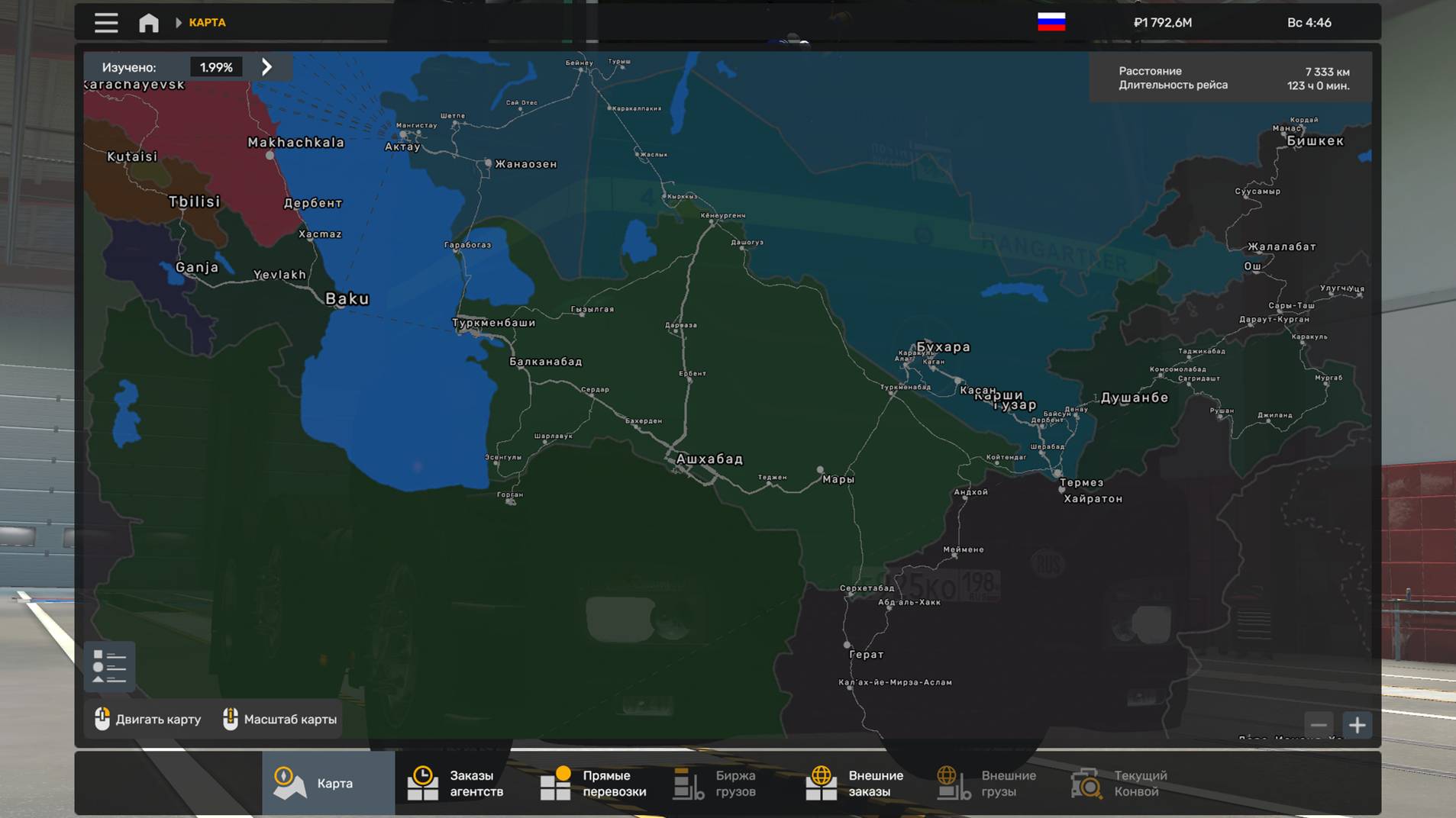Click the direct freight boxes icon
Image resolution: width=1456 pixels, height=818 pixels.
[556, 783]
